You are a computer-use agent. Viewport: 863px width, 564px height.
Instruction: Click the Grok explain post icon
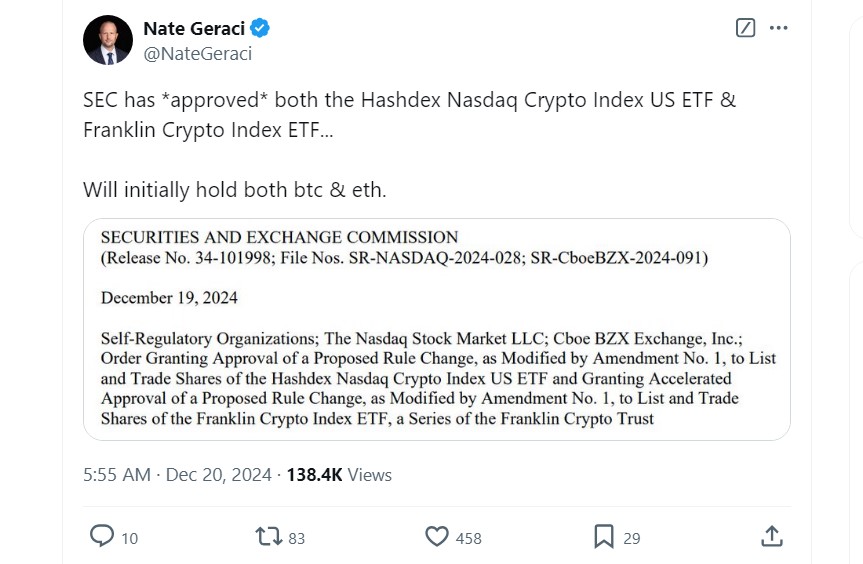pyautogui.click(x=745, y=28)
